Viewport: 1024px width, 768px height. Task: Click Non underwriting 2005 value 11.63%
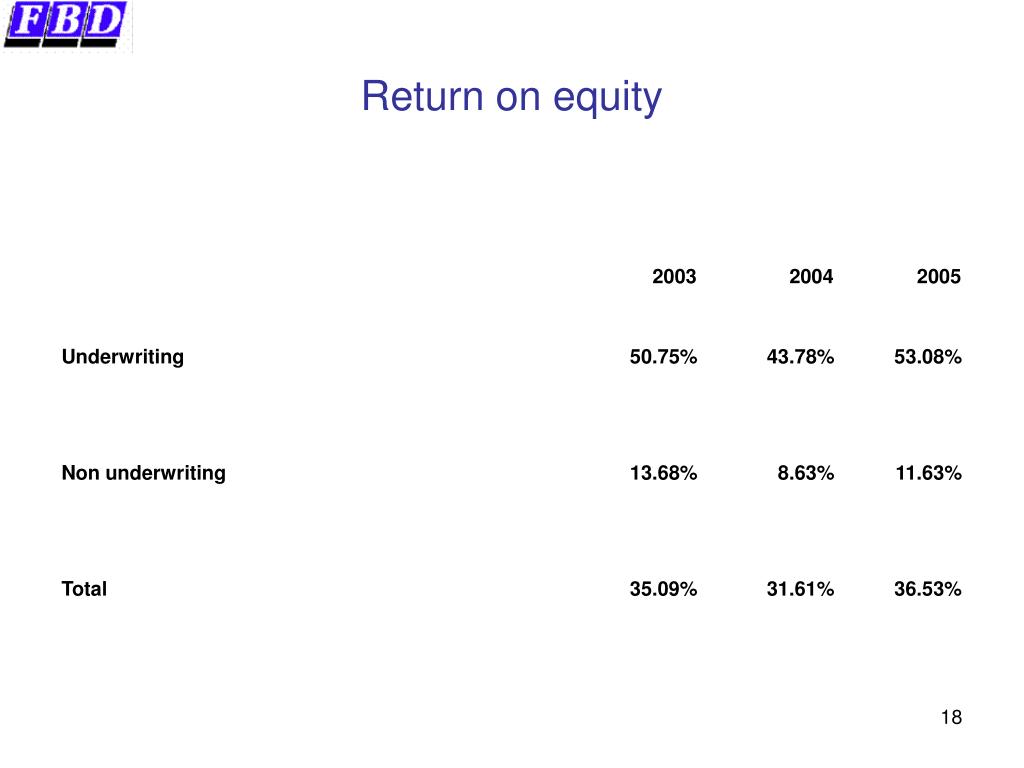pyautogui.click(x=928, y=473)
